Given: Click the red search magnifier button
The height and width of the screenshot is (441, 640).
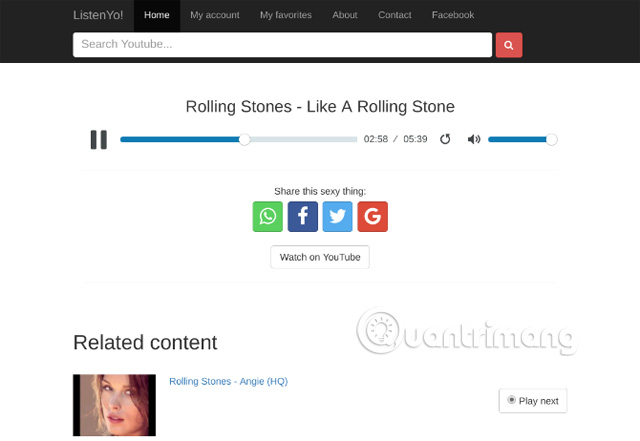Looking at the screenshot, I should [x=509, y=45].
